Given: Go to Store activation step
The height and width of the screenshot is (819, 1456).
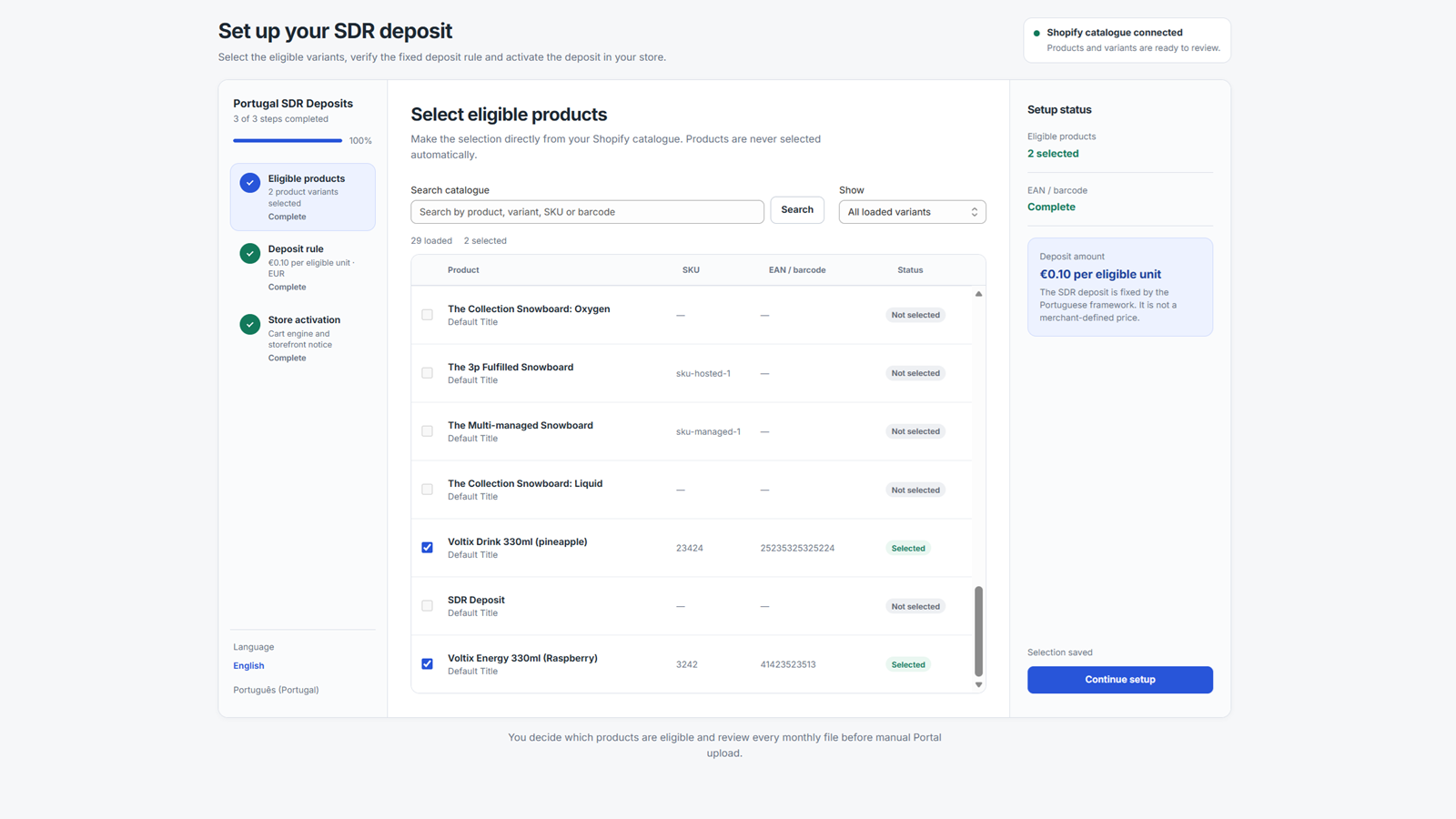Looking at the screenshot, I should click(303, 339).
